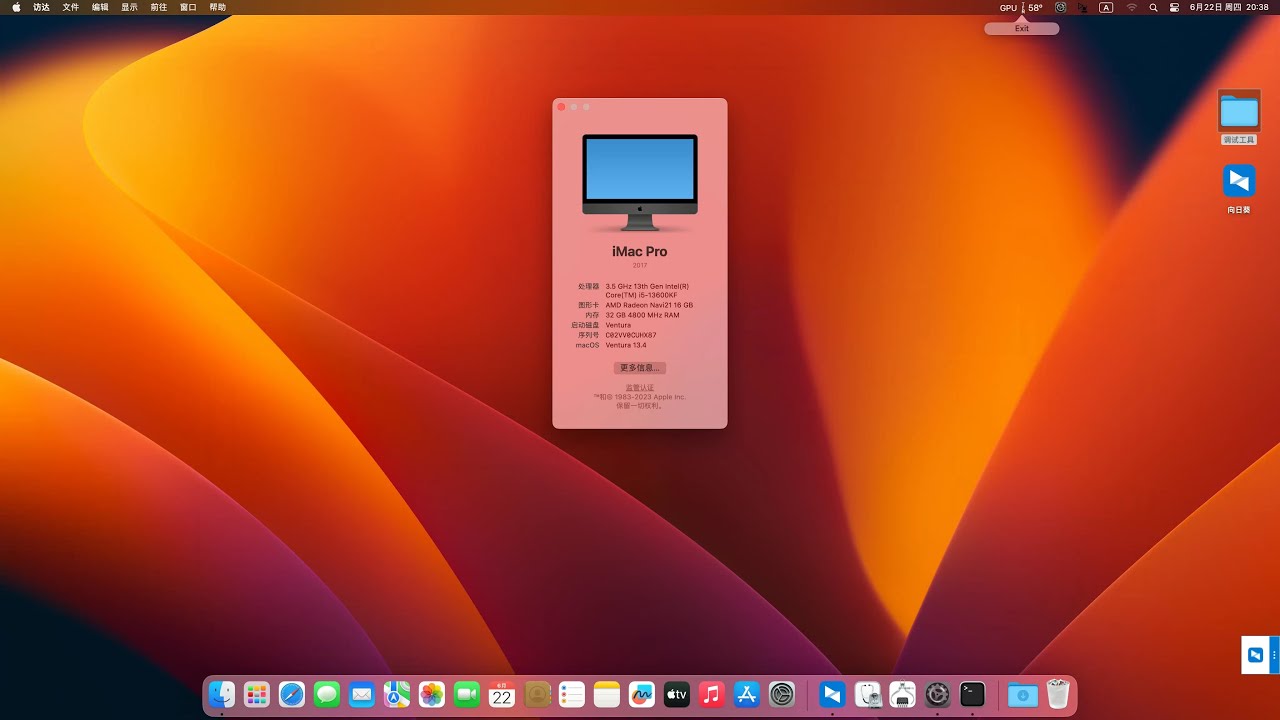Open Disk Utility in the Dock
Image resolution: width=1280 pixels, height=720 pixels.
tap(867, 694)
